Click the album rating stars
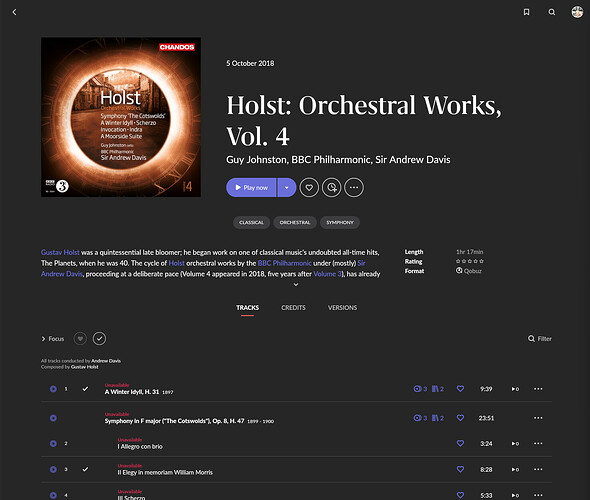The height and width of the screenshot is (500, 590). point(470,261)
